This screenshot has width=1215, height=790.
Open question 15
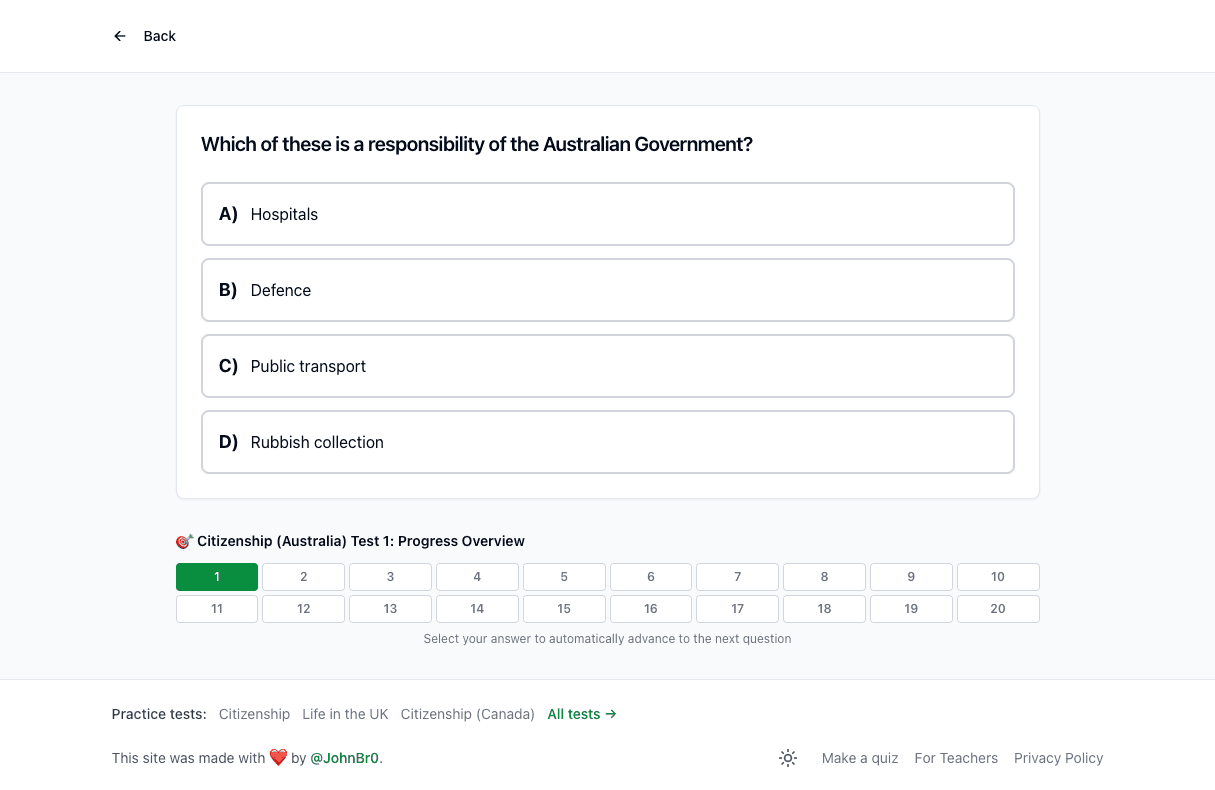pos(564,609)
